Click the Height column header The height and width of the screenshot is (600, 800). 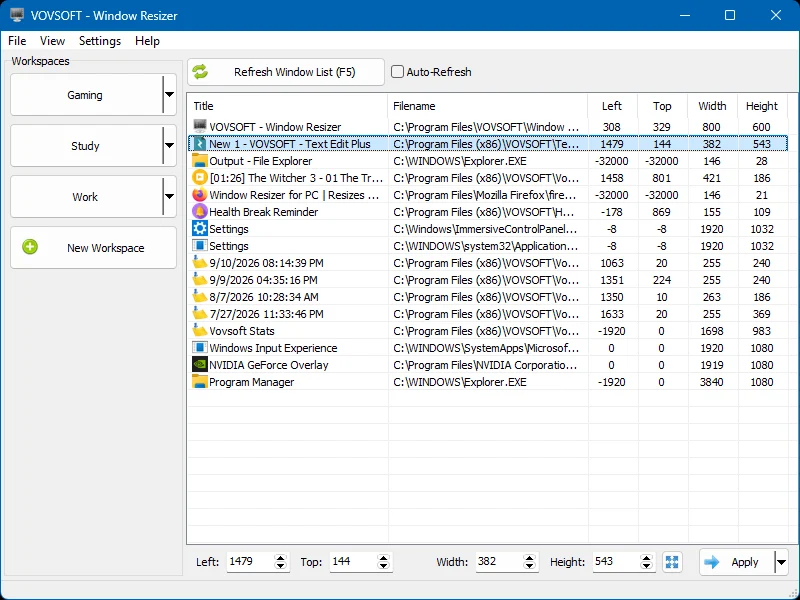pyautogui.click(x=763, y=106)
